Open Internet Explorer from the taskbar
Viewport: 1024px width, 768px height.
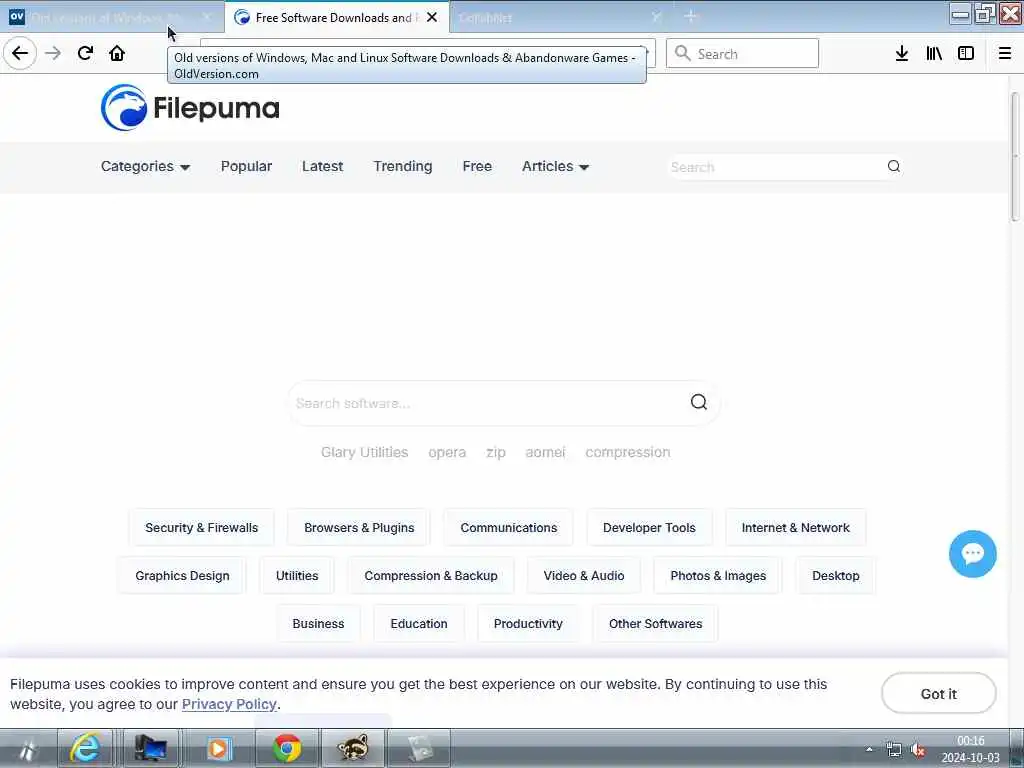(86, 748)
